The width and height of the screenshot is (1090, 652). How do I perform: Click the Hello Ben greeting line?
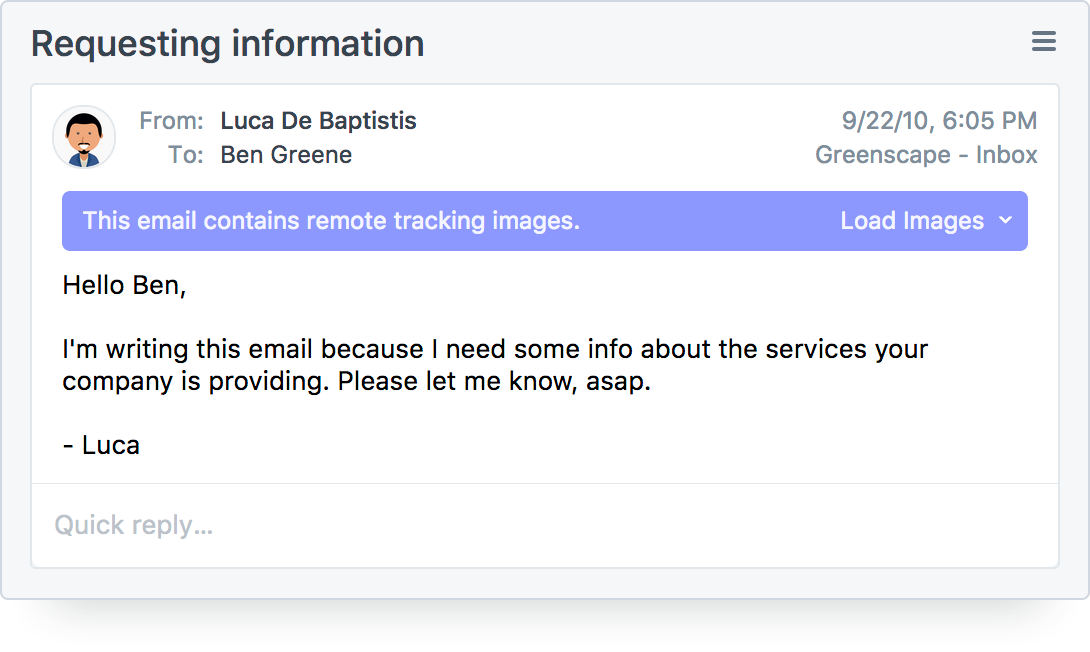tap(124, 285)
